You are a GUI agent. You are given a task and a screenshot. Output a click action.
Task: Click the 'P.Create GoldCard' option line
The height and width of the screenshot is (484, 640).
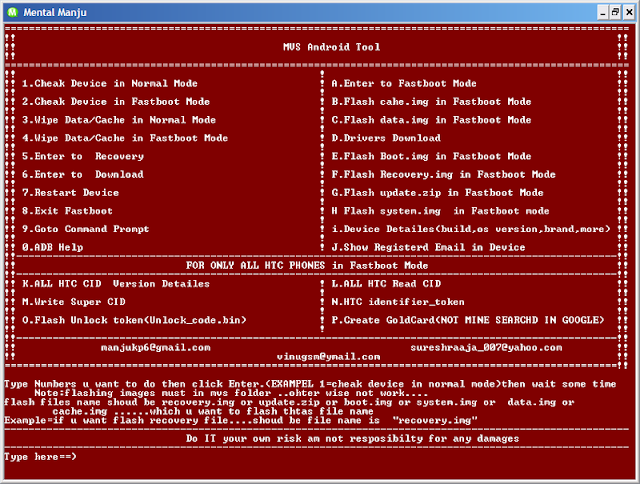click(468, 320)
